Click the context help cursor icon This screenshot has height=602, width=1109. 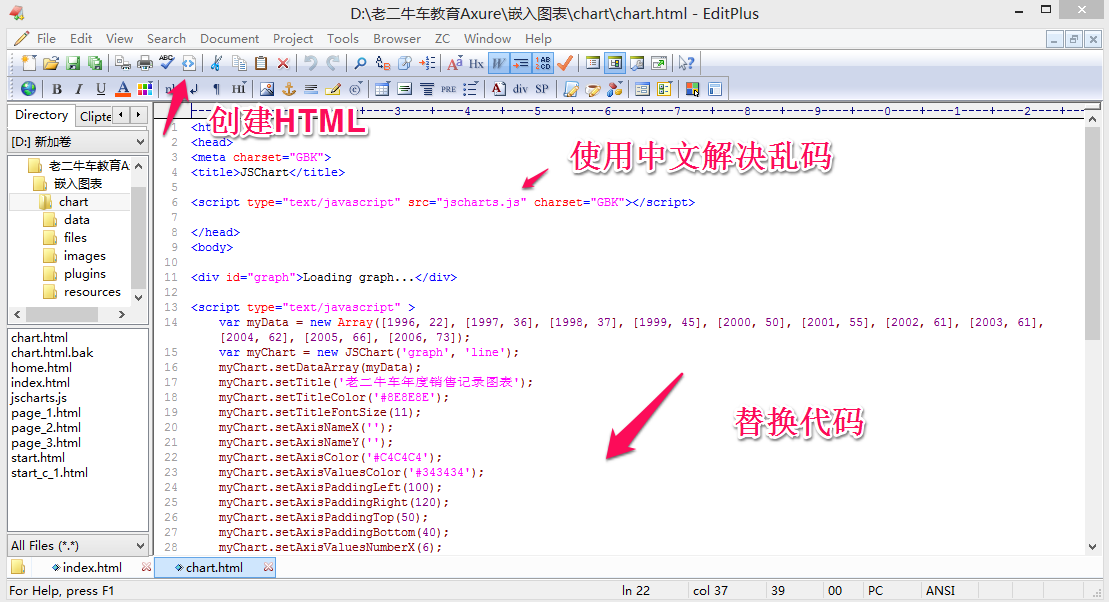tap(685, 64)
